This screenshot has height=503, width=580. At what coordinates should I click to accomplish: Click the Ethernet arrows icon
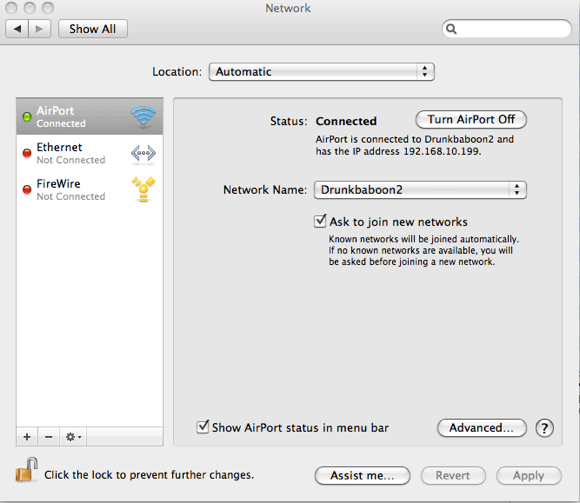pos(144,153)
